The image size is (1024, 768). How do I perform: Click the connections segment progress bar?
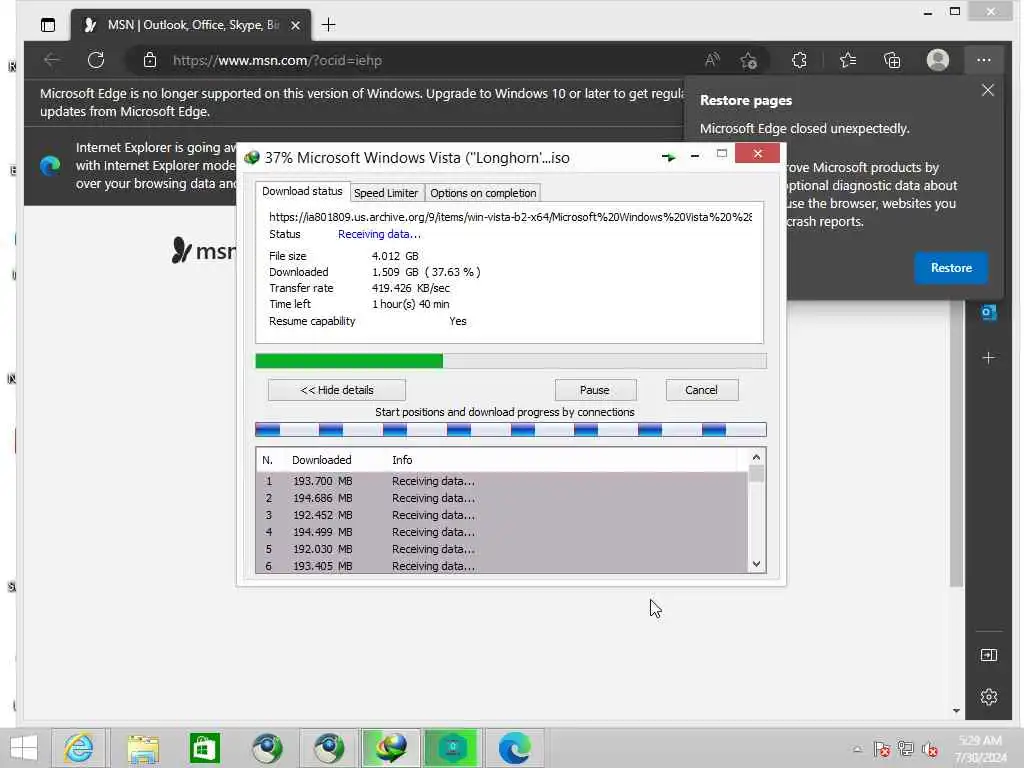pos(511,430)
